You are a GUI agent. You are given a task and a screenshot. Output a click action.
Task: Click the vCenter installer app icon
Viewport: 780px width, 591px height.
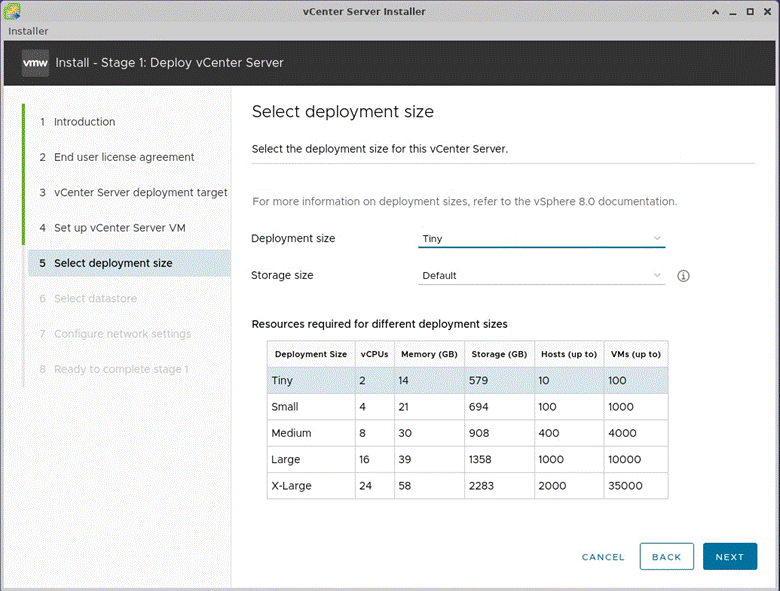pyautogui.click(x=12, y=11)
